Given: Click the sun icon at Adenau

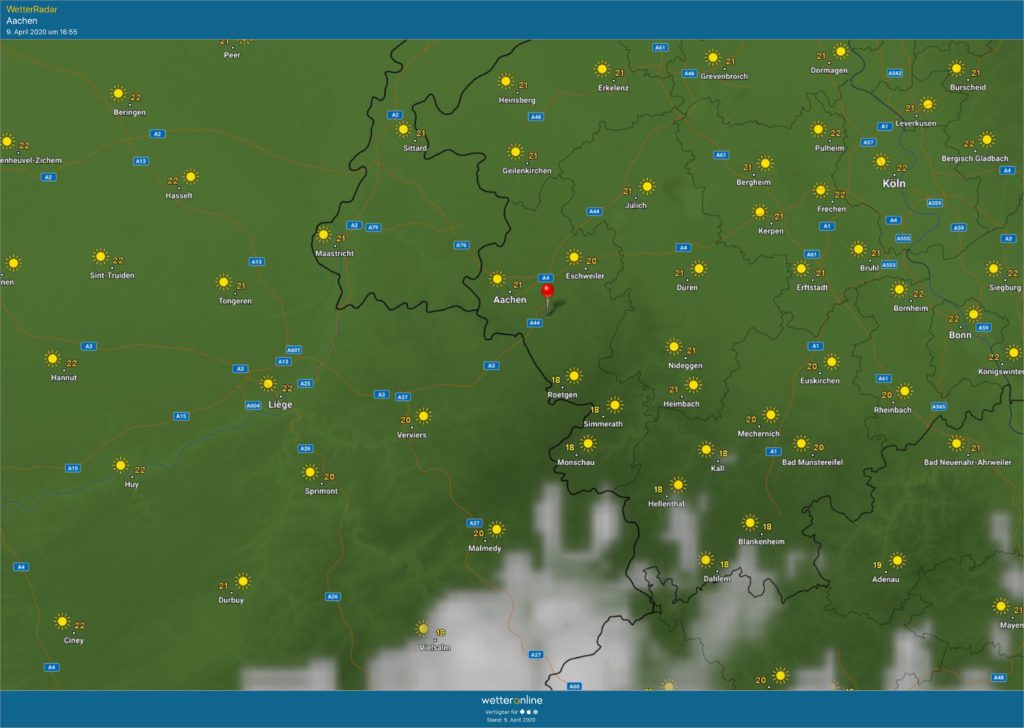Looking at the screenshot, I should [x=898, y=560].
